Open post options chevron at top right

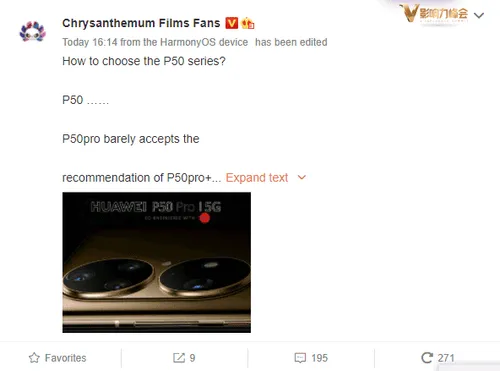479,15
